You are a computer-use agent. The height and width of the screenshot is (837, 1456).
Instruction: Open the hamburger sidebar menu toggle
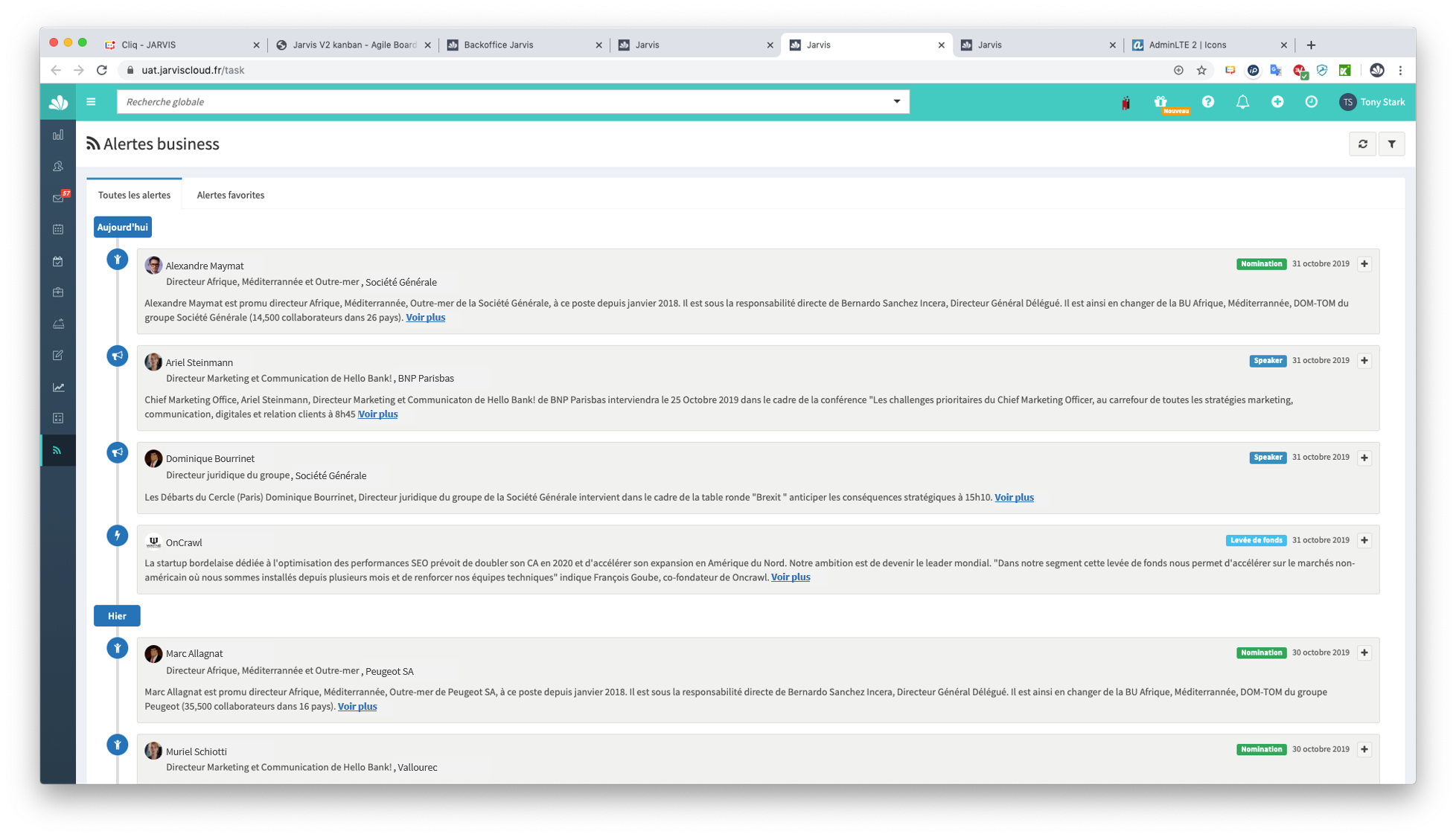[x=91, y=102]
